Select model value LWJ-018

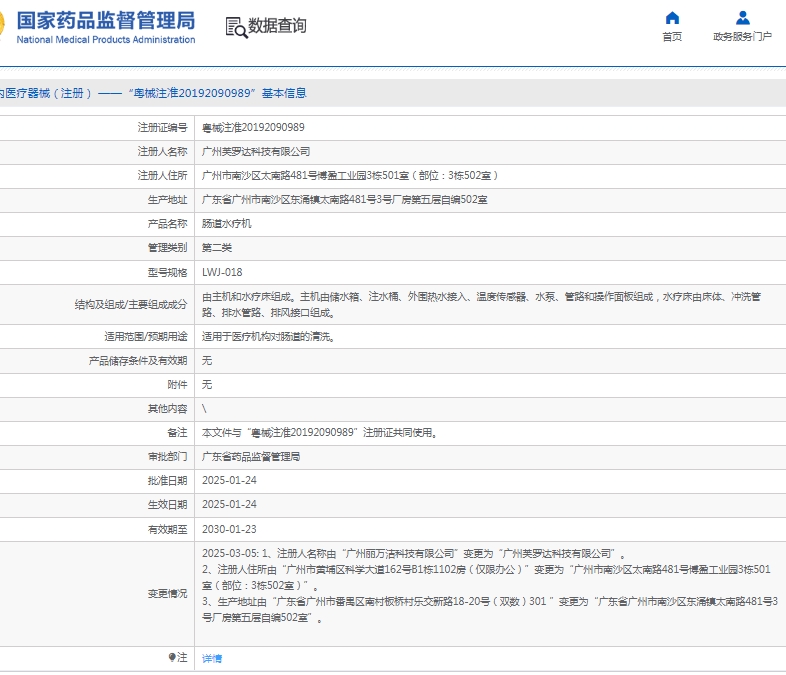pos(222,273)
